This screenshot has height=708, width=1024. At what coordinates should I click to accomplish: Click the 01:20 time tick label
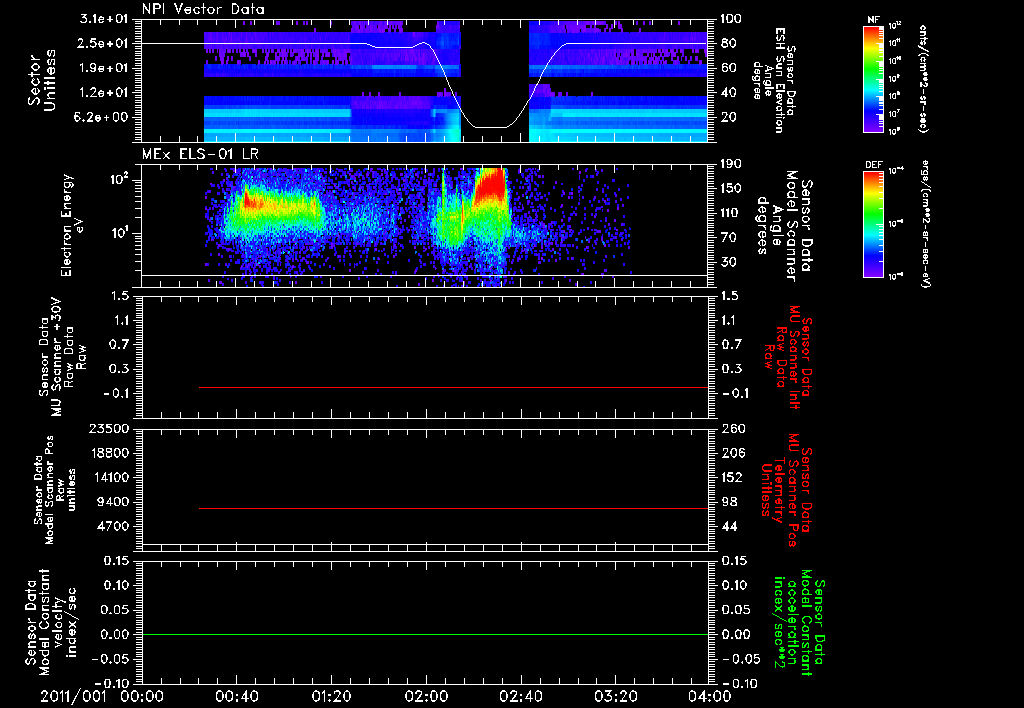tap(331, 696)
